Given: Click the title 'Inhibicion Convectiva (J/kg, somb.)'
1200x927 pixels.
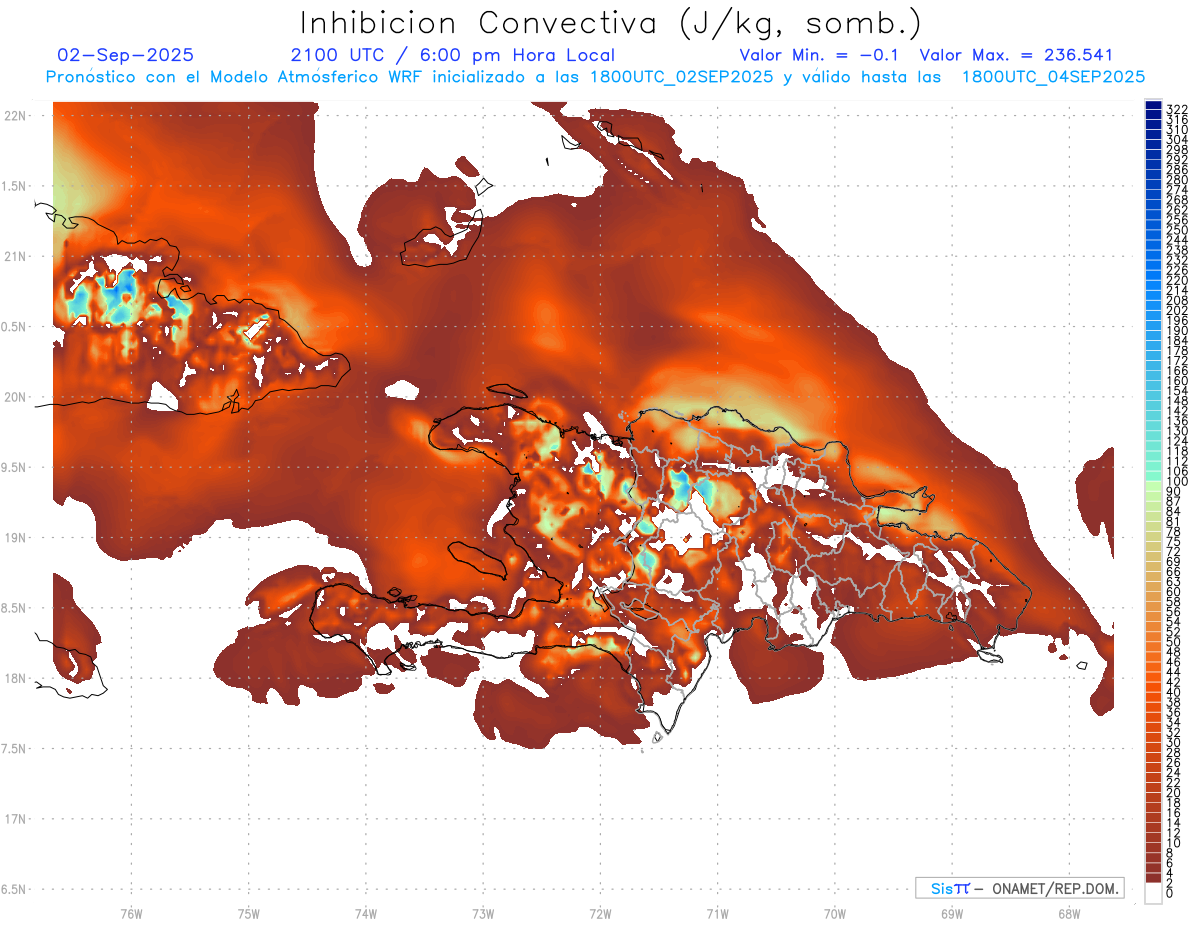Looking at the screenshot, I should point(610,23).
